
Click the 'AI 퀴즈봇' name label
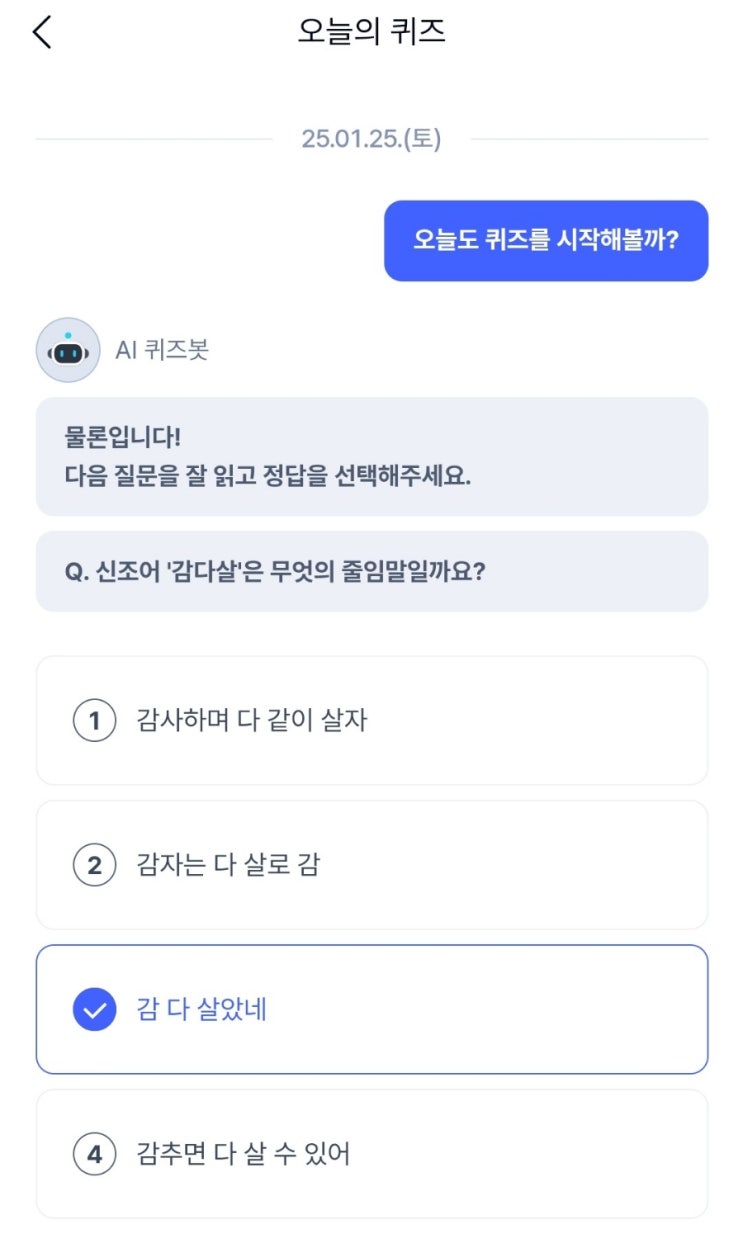tap(162, 351)
